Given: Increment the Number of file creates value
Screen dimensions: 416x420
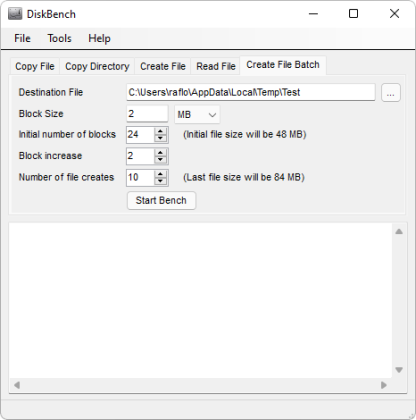Looking at the screenshot, I should 161,174.
